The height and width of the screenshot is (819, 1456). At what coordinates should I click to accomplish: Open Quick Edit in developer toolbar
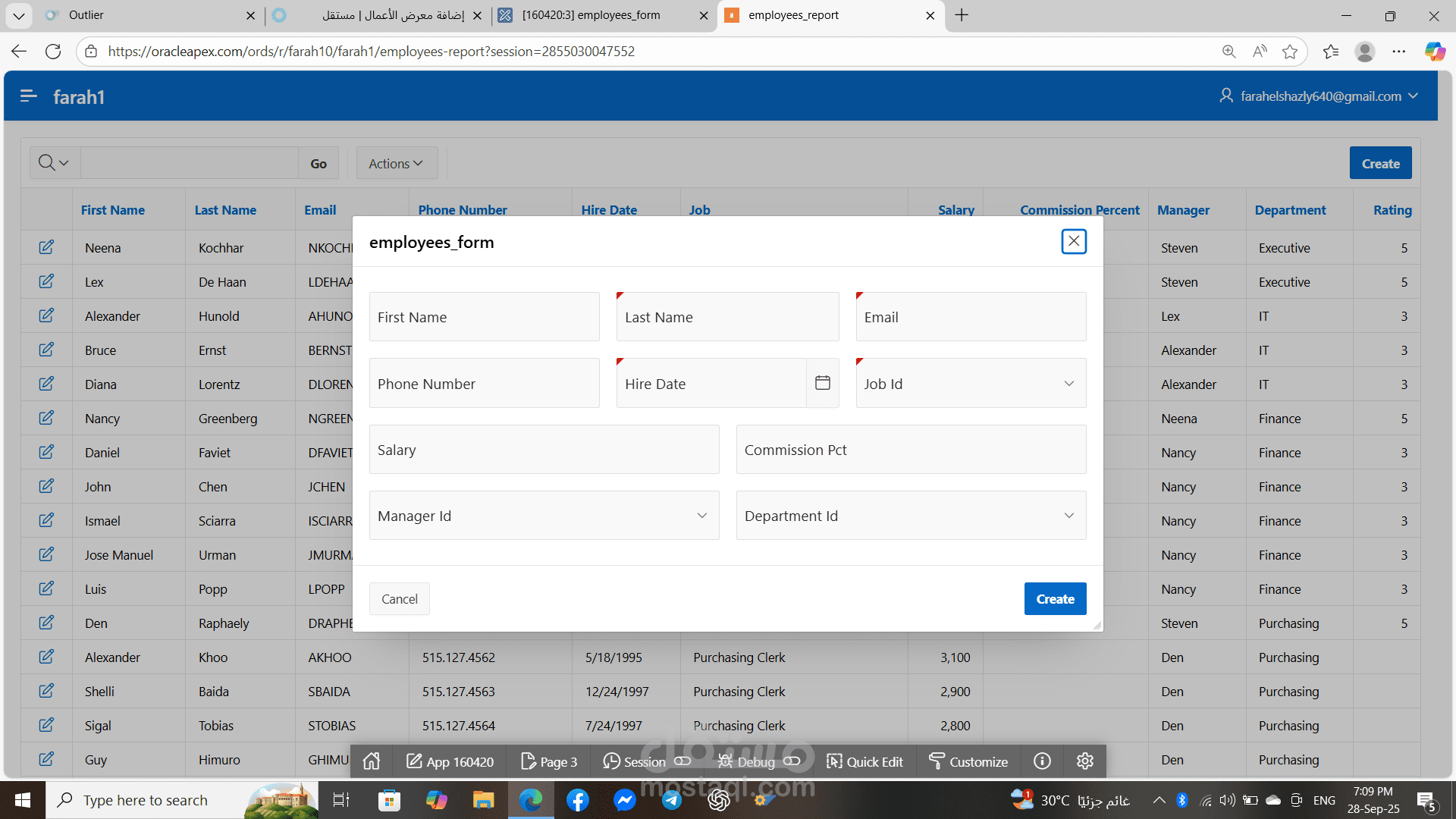coord(864,761)
